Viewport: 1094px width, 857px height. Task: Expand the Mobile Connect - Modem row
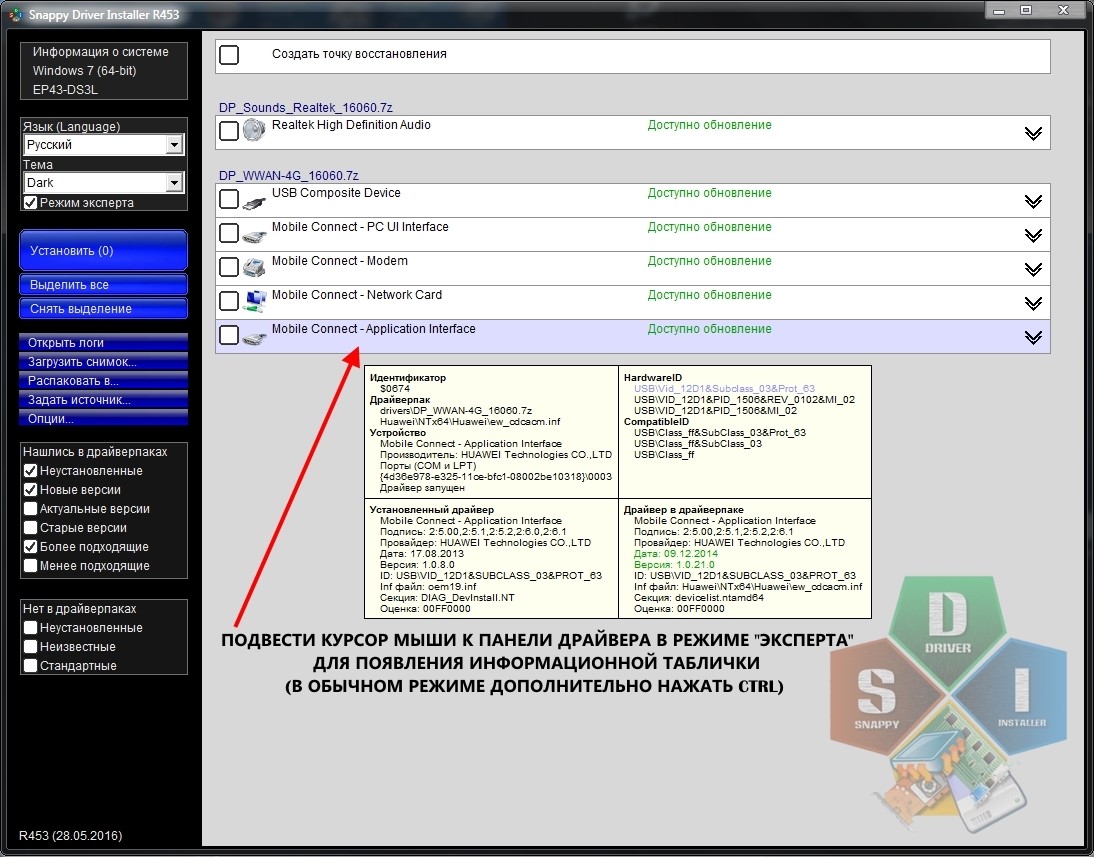1033,269
